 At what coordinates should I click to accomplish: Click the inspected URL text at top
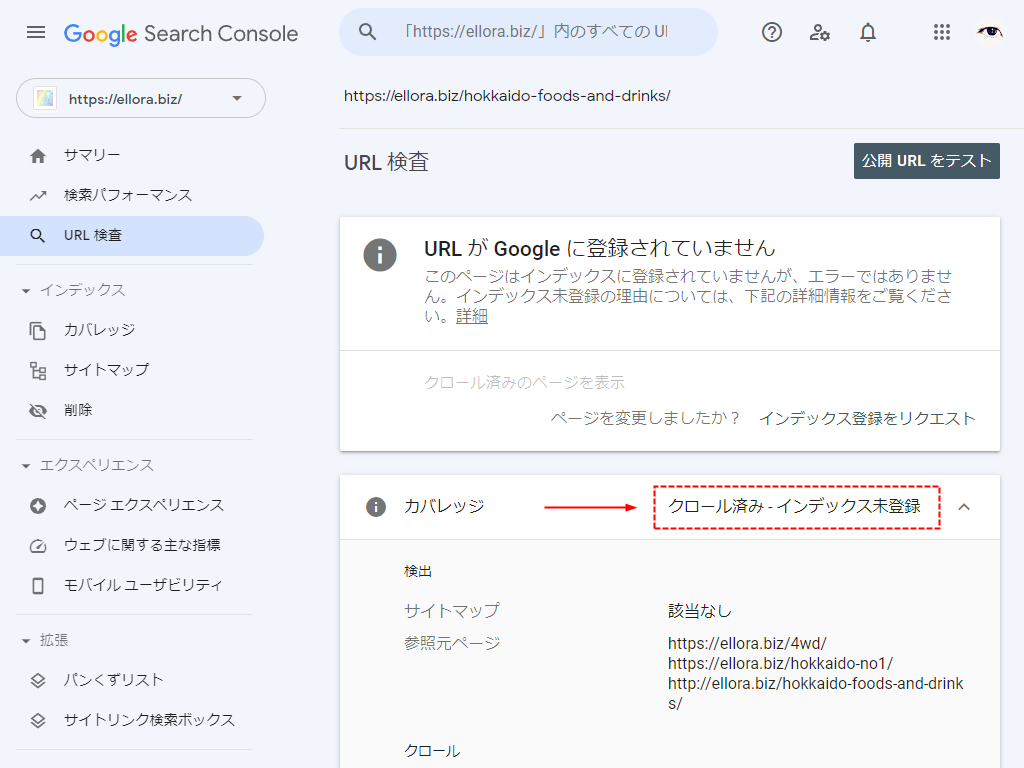pos(507,96)
